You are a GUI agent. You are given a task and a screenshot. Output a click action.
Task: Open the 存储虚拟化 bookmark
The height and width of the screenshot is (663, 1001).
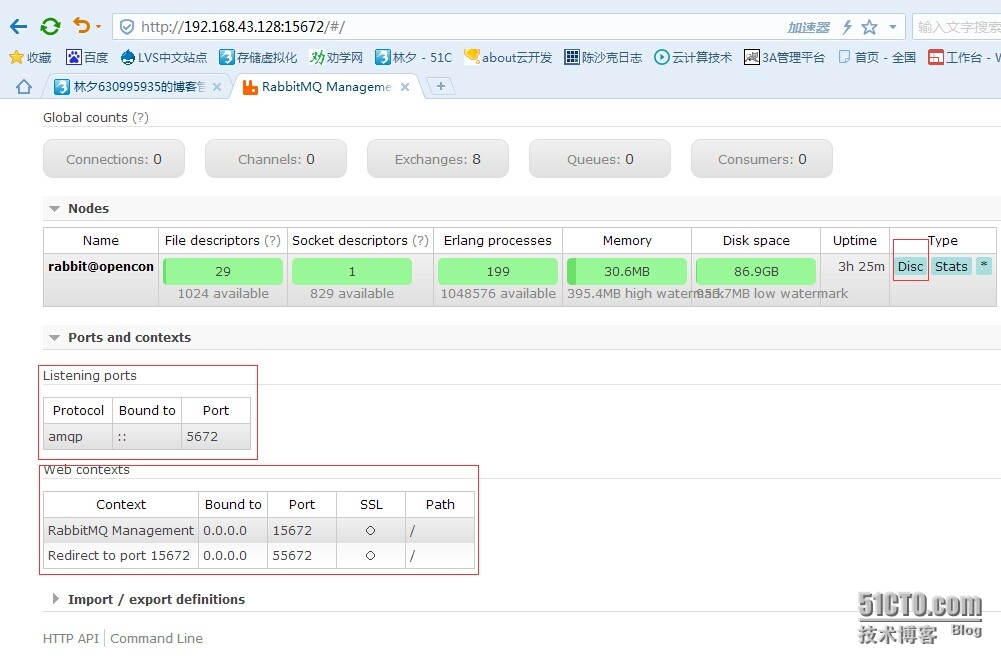pos(258,57)
